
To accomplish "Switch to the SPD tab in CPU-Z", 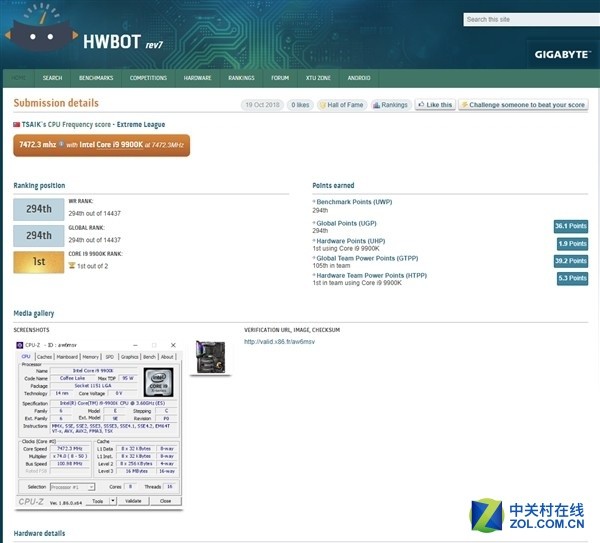I will pyautogui.click(x=110, y=357).
